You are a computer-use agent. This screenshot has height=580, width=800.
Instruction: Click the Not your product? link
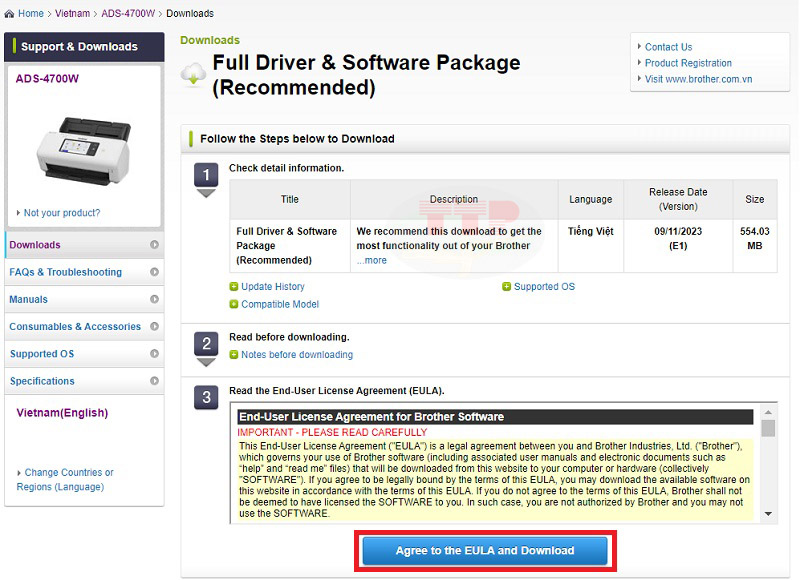click(x=61, y=213)
